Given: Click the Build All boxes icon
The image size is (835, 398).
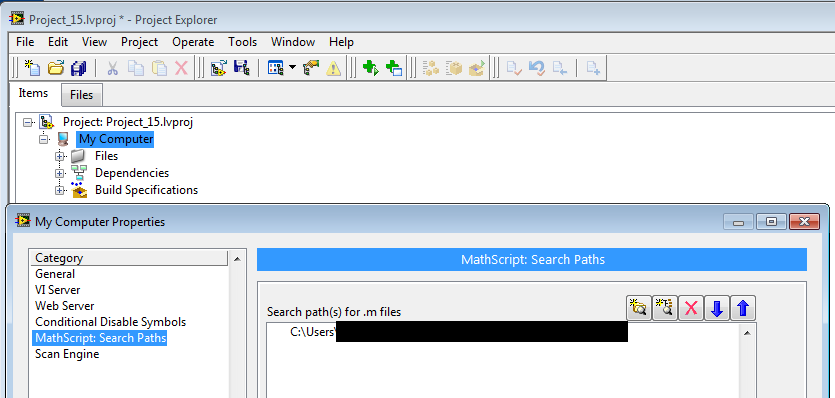Looking at the screenshot, I should (430, 68).
